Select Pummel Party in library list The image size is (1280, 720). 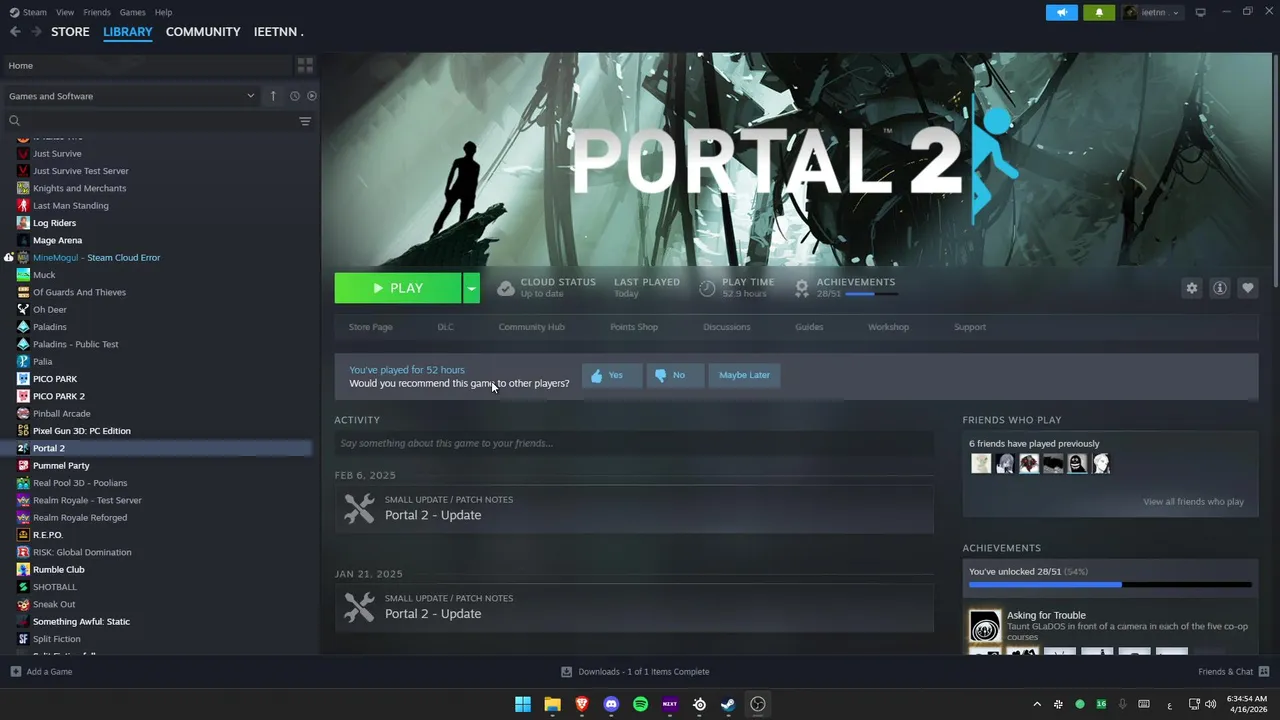coord(61,466)
